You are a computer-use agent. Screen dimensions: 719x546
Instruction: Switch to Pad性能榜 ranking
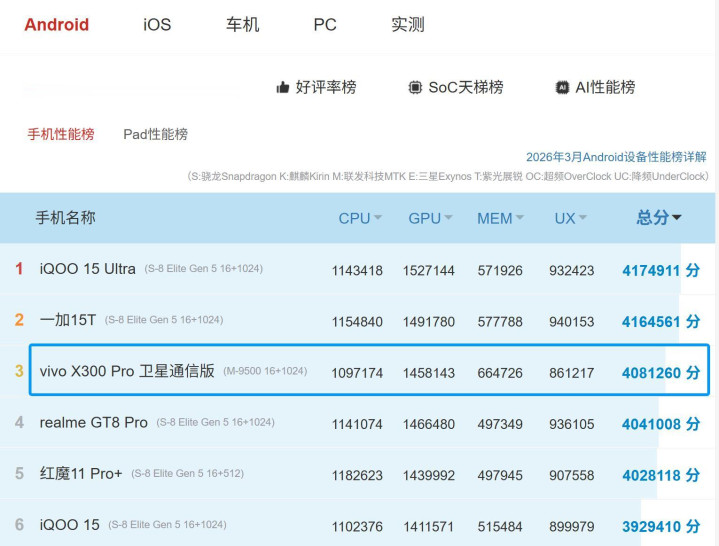(155, 134)
